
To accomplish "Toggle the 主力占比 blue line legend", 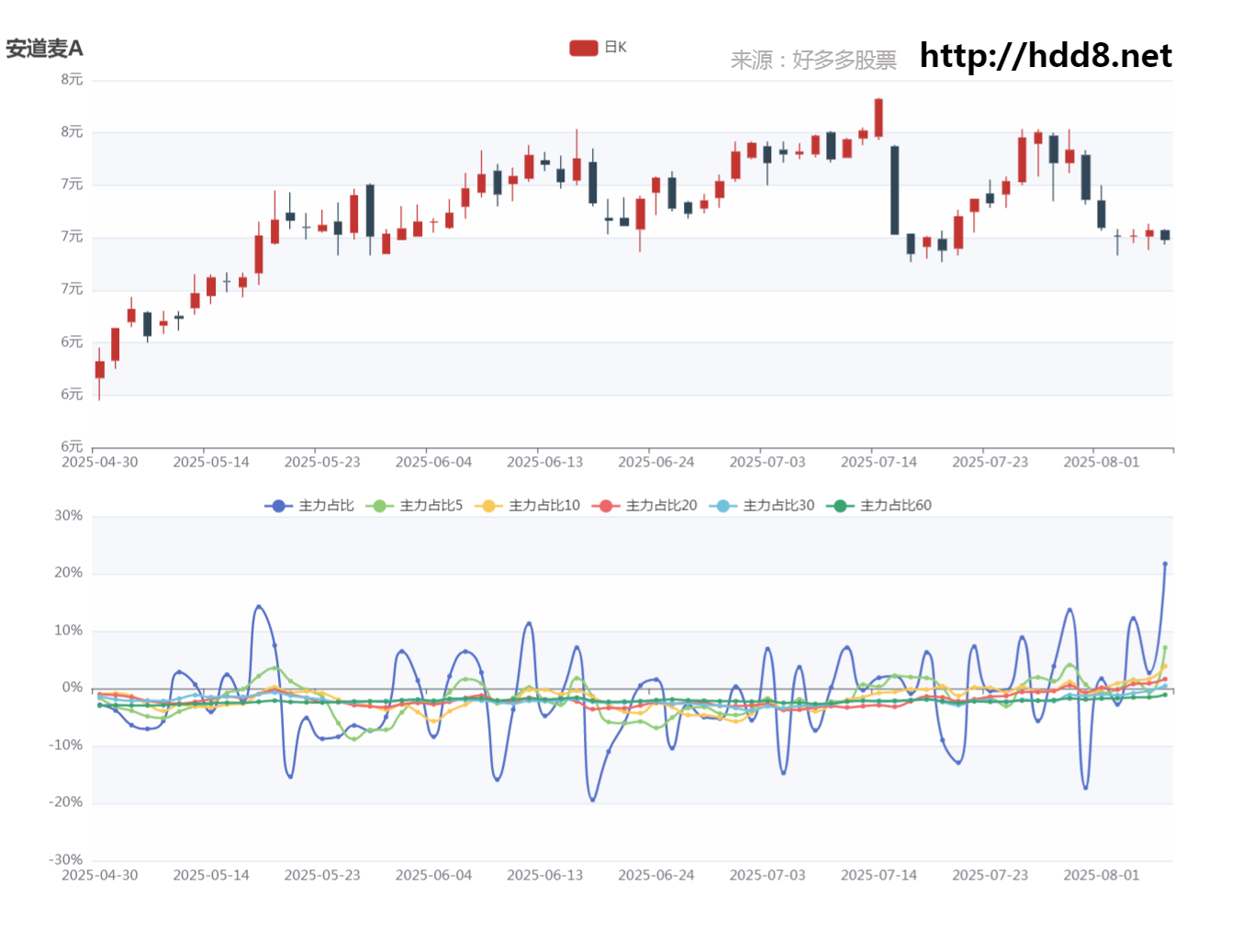I will point(309,506).
